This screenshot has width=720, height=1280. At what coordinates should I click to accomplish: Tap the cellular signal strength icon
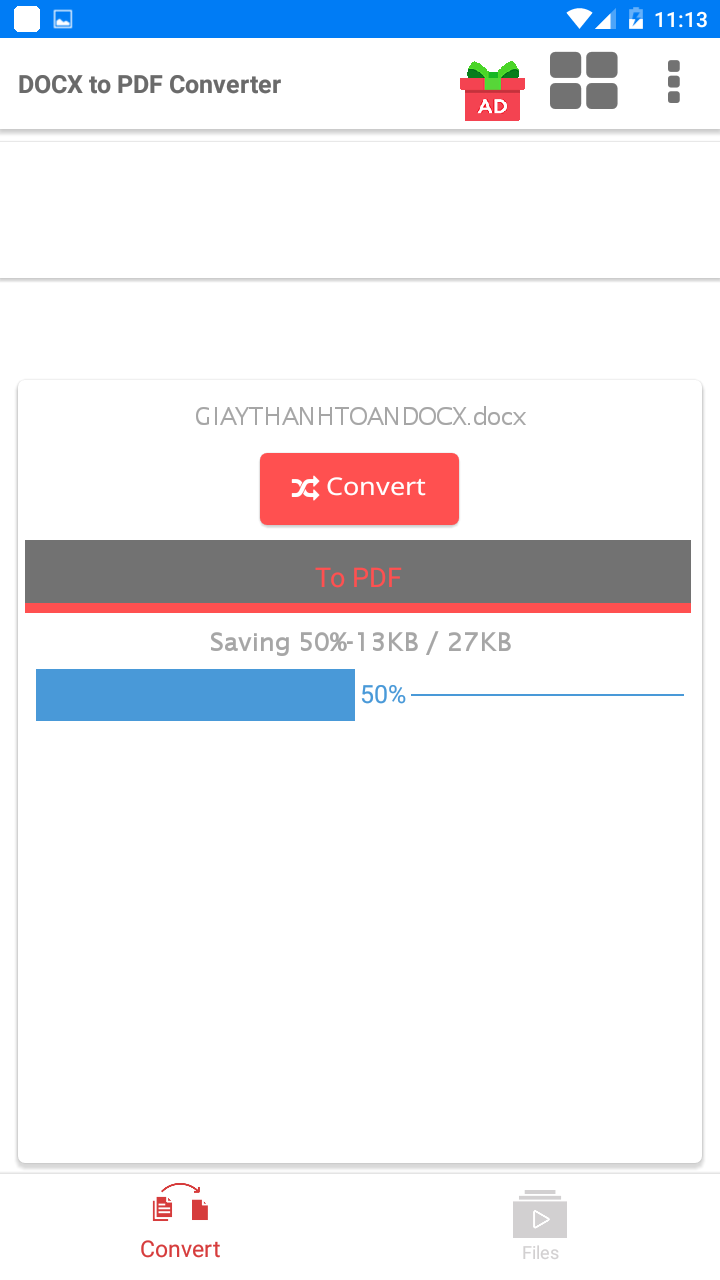(x=605, y=19)
